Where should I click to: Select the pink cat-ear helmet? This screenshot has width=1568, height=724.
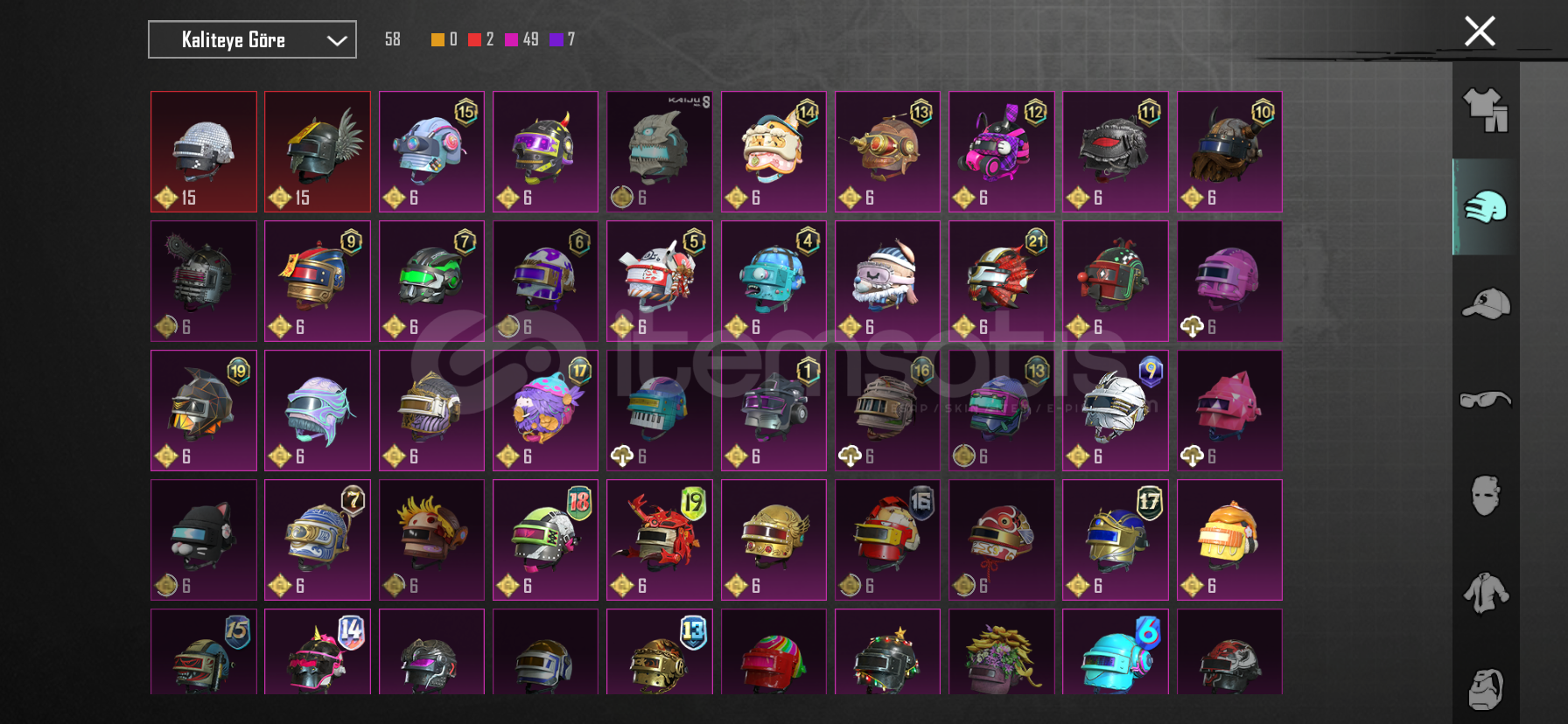1229,410
